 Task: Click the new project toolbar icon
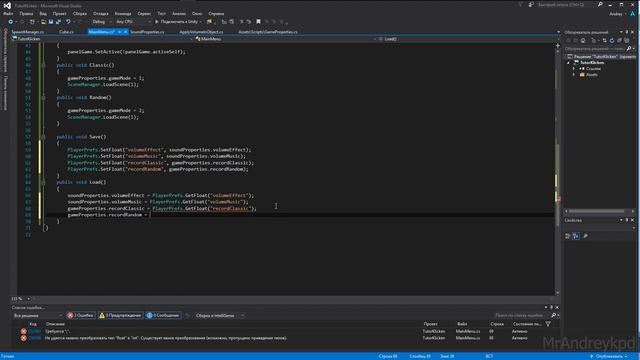[x=32, y=22]
